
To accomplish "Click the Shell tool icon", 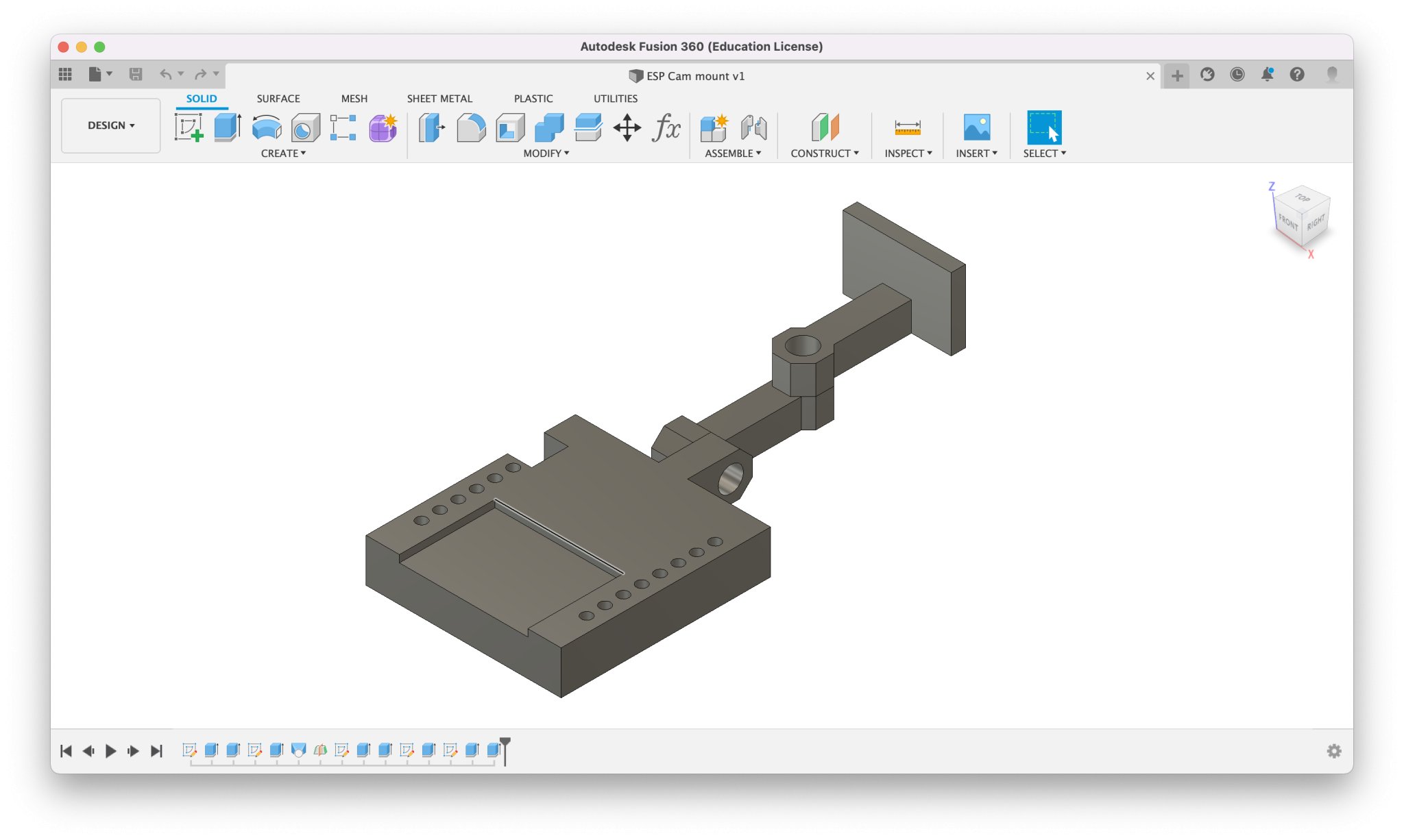I will [x=510, y=127].
